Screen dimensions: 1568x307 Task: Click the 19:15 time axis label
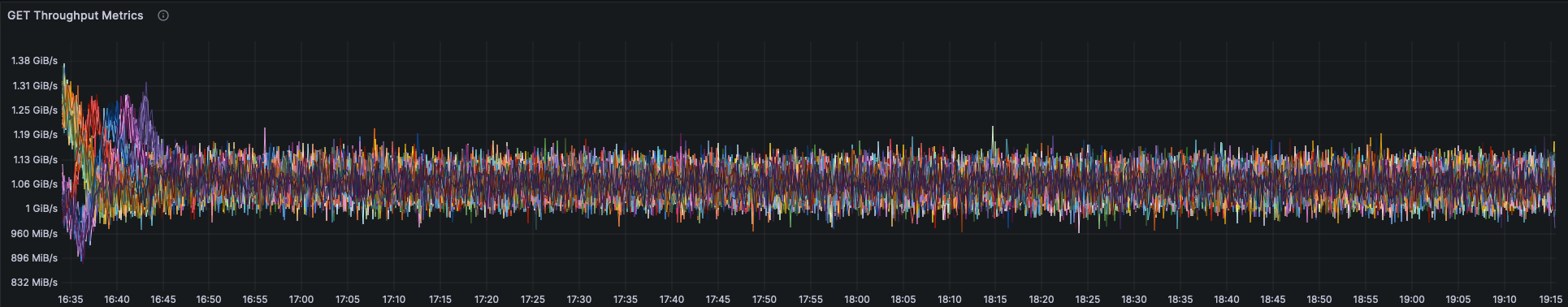(1551, 300)
